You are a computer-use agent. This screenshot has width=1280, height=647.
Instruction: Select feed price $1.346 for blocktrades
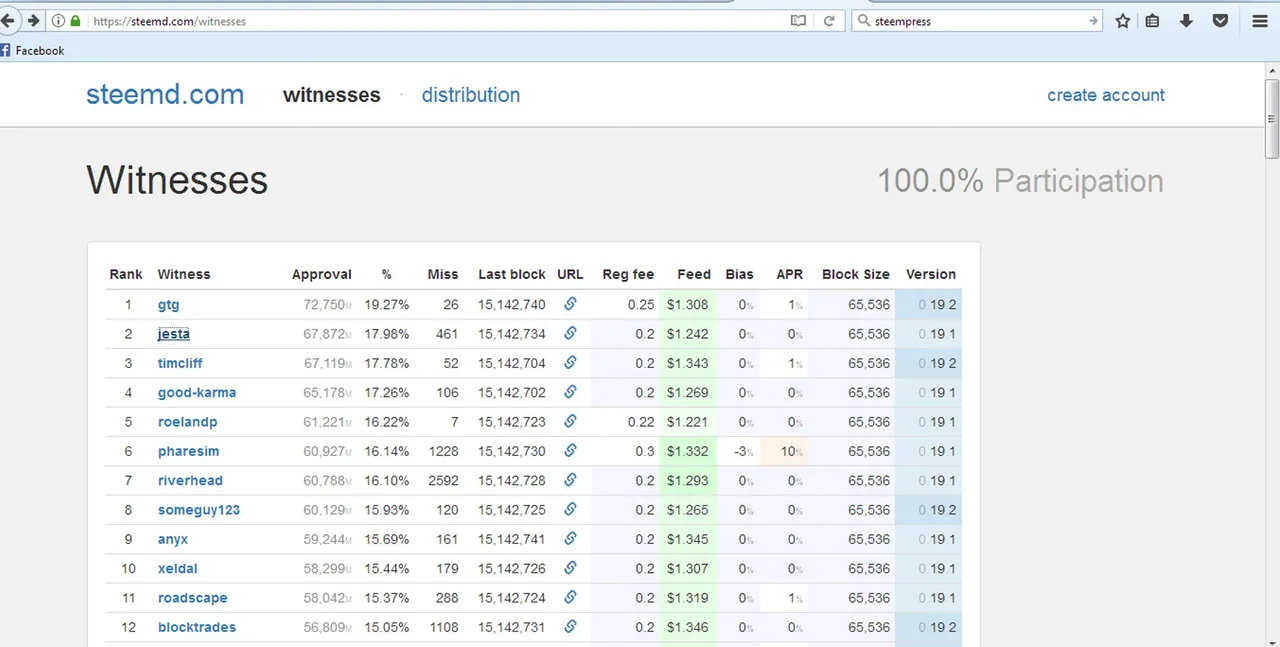pyautogui.click(x=688, y=627)
